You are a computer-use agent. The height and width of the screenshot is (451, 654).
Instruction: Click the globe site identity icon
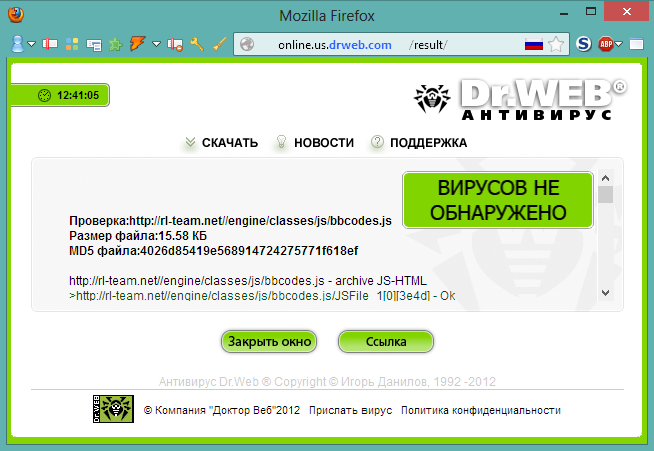tap(247, 44)
